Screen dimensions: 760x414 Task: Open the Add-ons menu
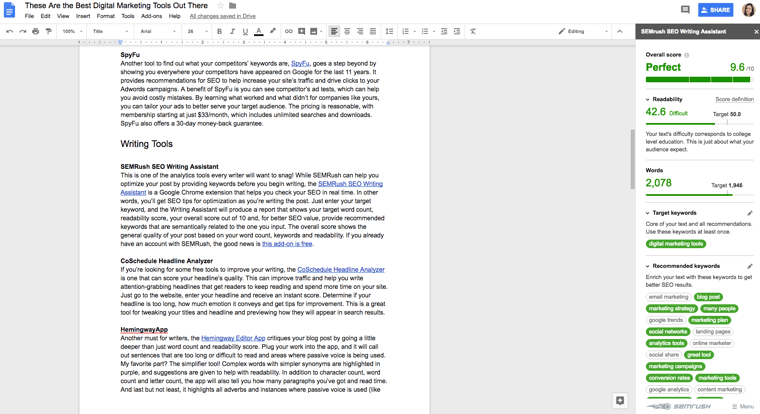151,16
